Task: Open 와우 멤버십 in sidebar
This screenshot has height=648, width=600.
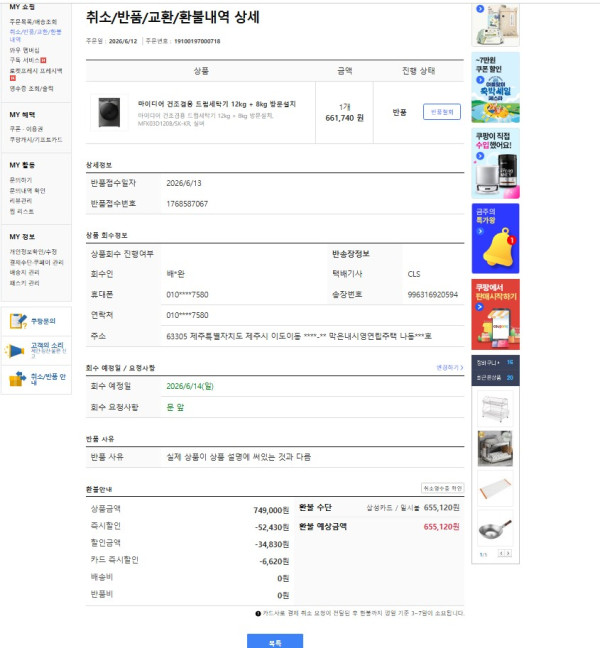Action: [25, 50]
